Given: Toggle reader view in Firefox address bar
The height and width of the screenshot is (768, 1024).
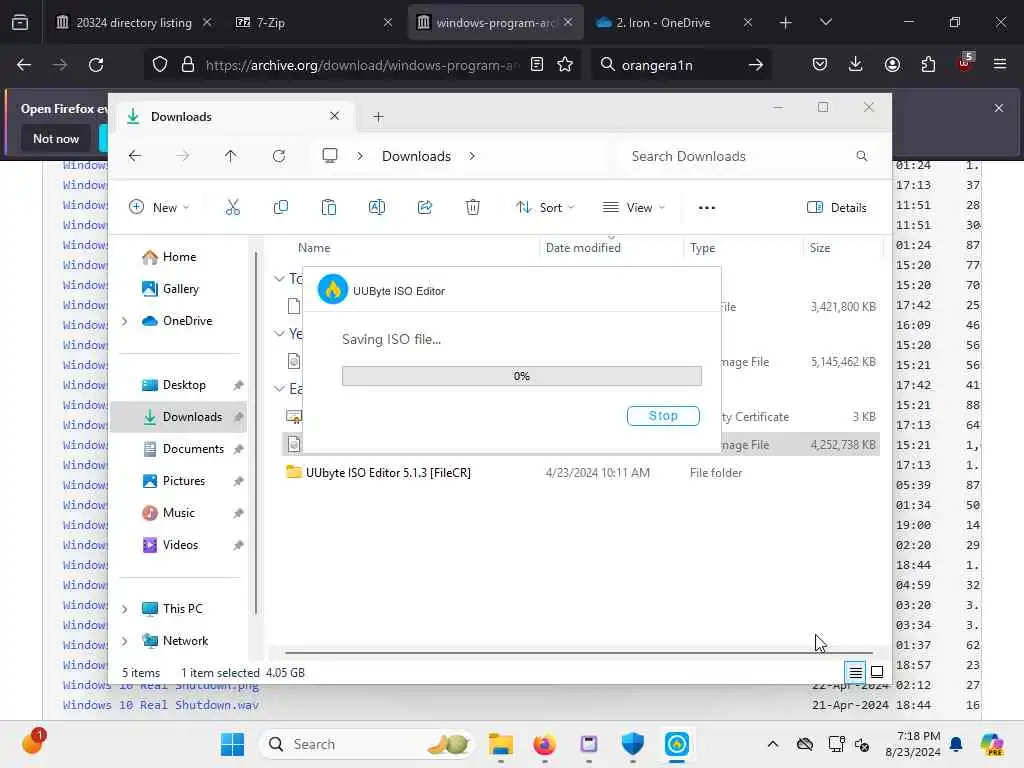Looking at the screenshot, I should tap(537, 65).
